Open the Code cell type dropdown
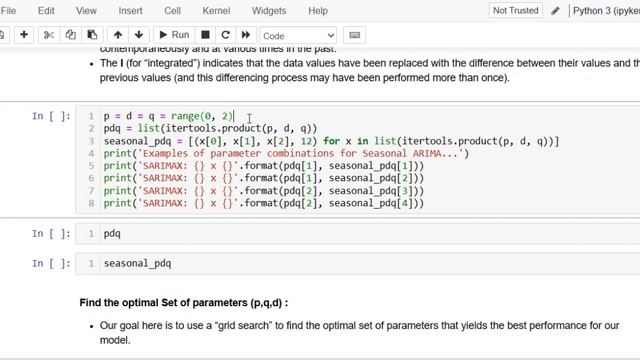The width and height of the screenshot is (640, 360). coord(298,36)
